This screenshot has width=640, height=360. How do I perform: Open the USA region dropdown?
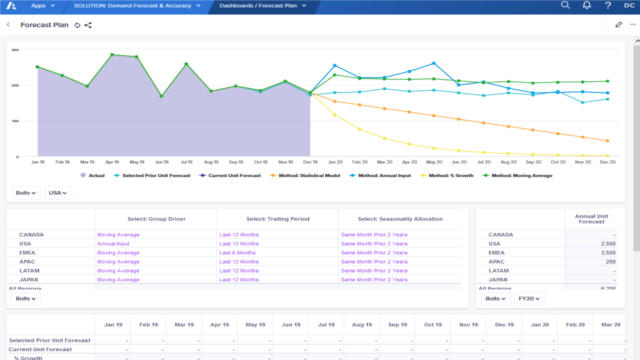58,193
